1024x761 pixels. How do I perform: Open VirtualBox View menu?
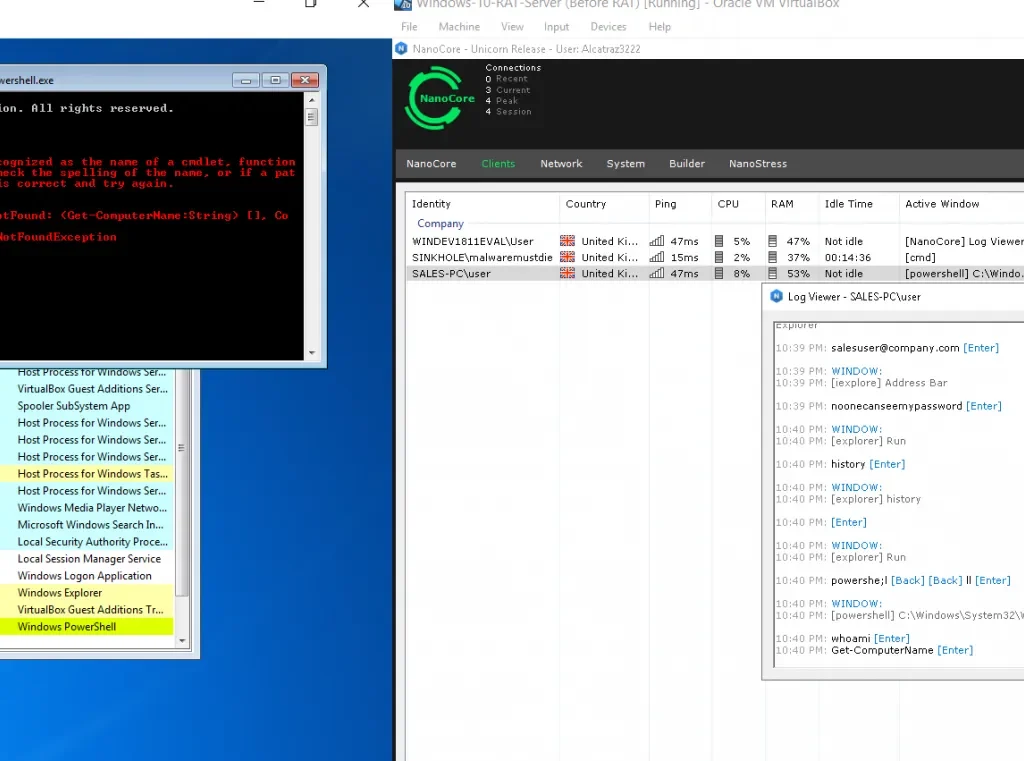tap(512, 27)
